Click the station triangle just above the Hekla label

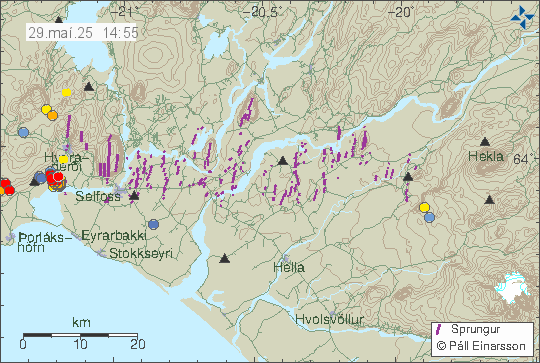click(x=485, y=142)
